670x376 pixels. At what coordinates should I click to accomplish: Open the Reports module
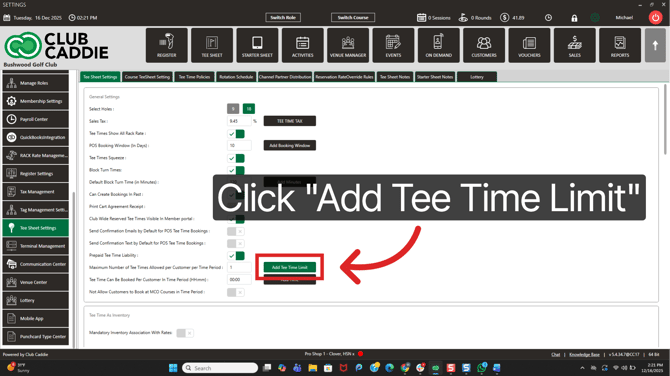point(620,45)
